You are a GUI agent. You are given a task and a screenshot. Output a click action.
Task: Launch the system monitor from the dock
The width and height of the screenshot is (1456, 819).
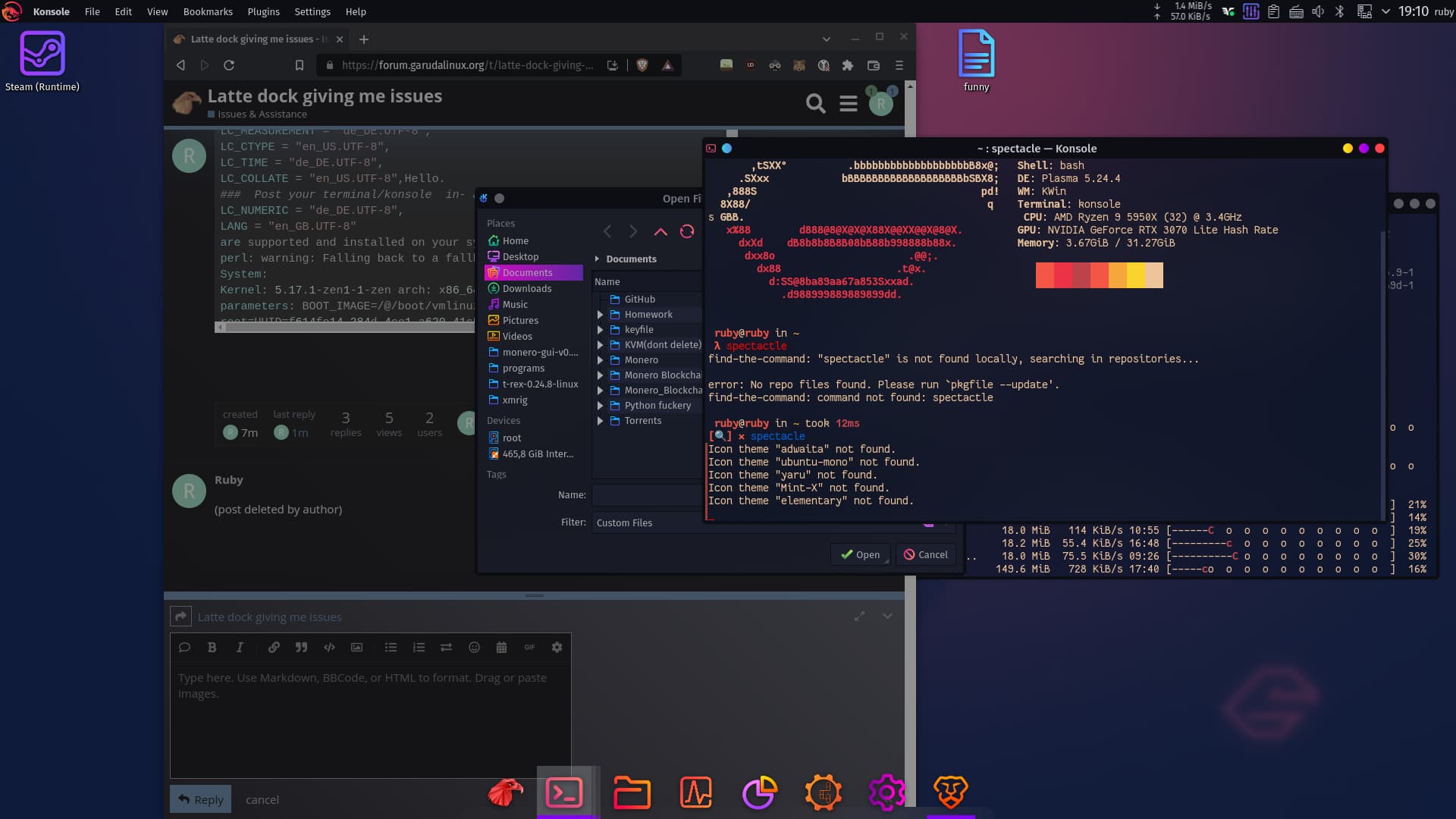[697, 792]
